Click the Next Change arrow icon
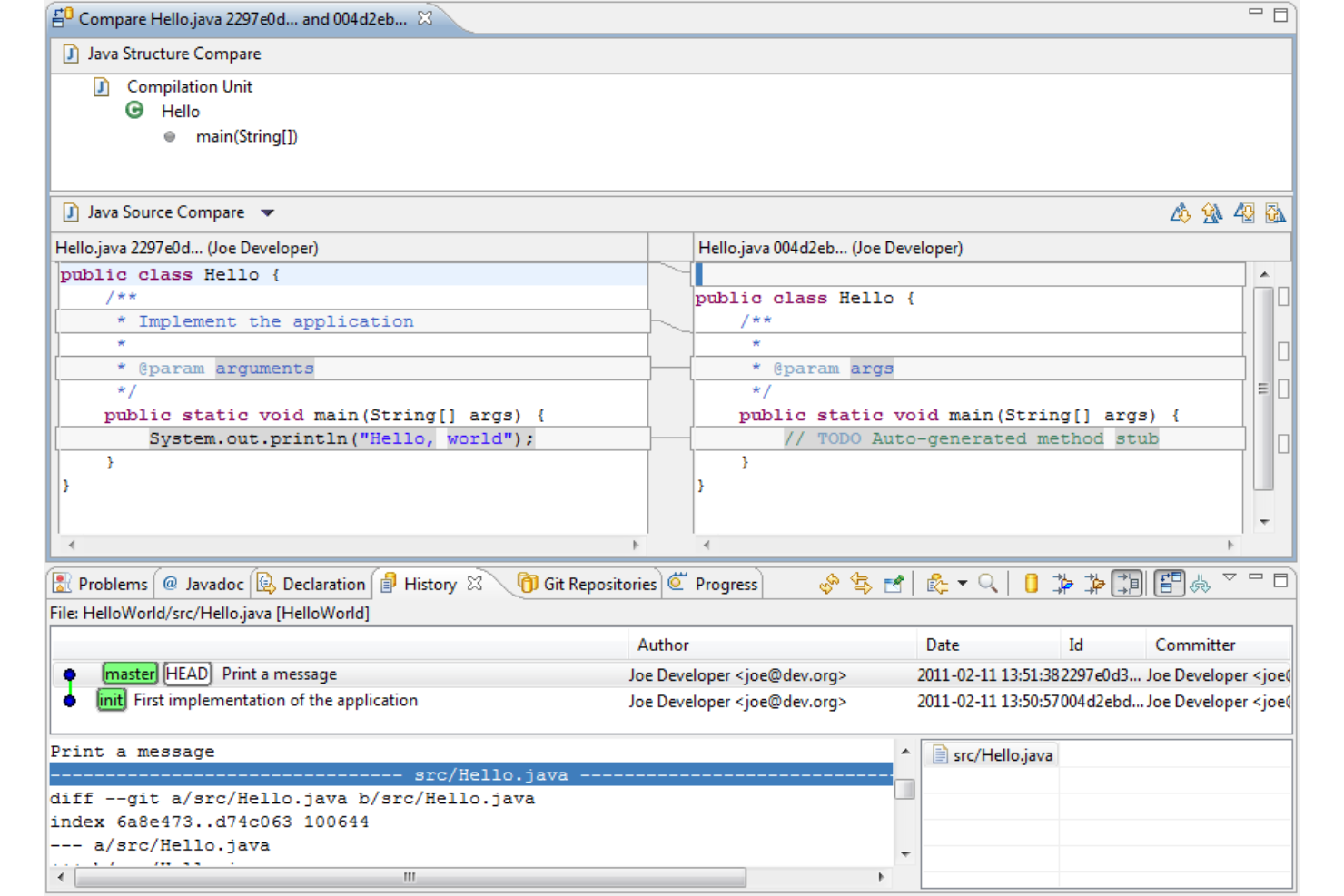The width and height of the screenshot is (1344, 896). click(x=1244, y=213)
